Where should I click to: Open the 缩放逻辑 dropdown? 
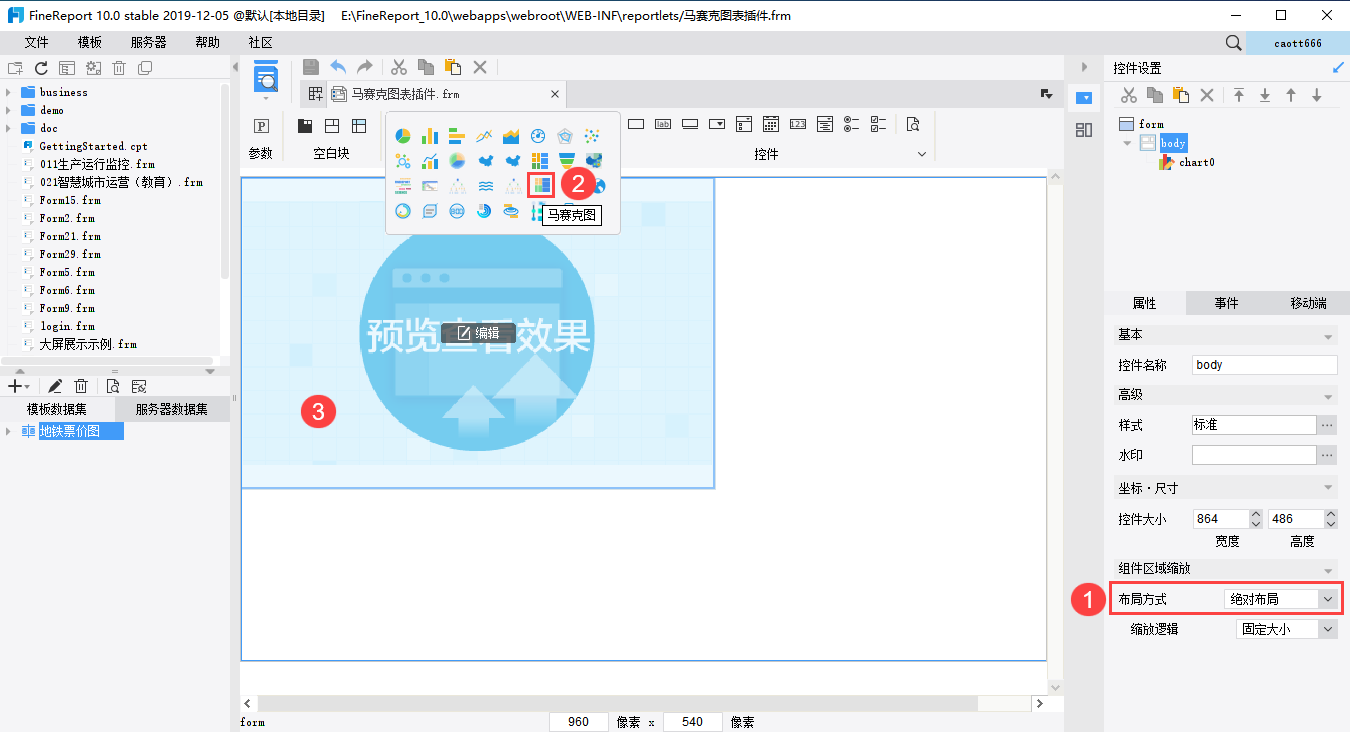(1327, 629)
